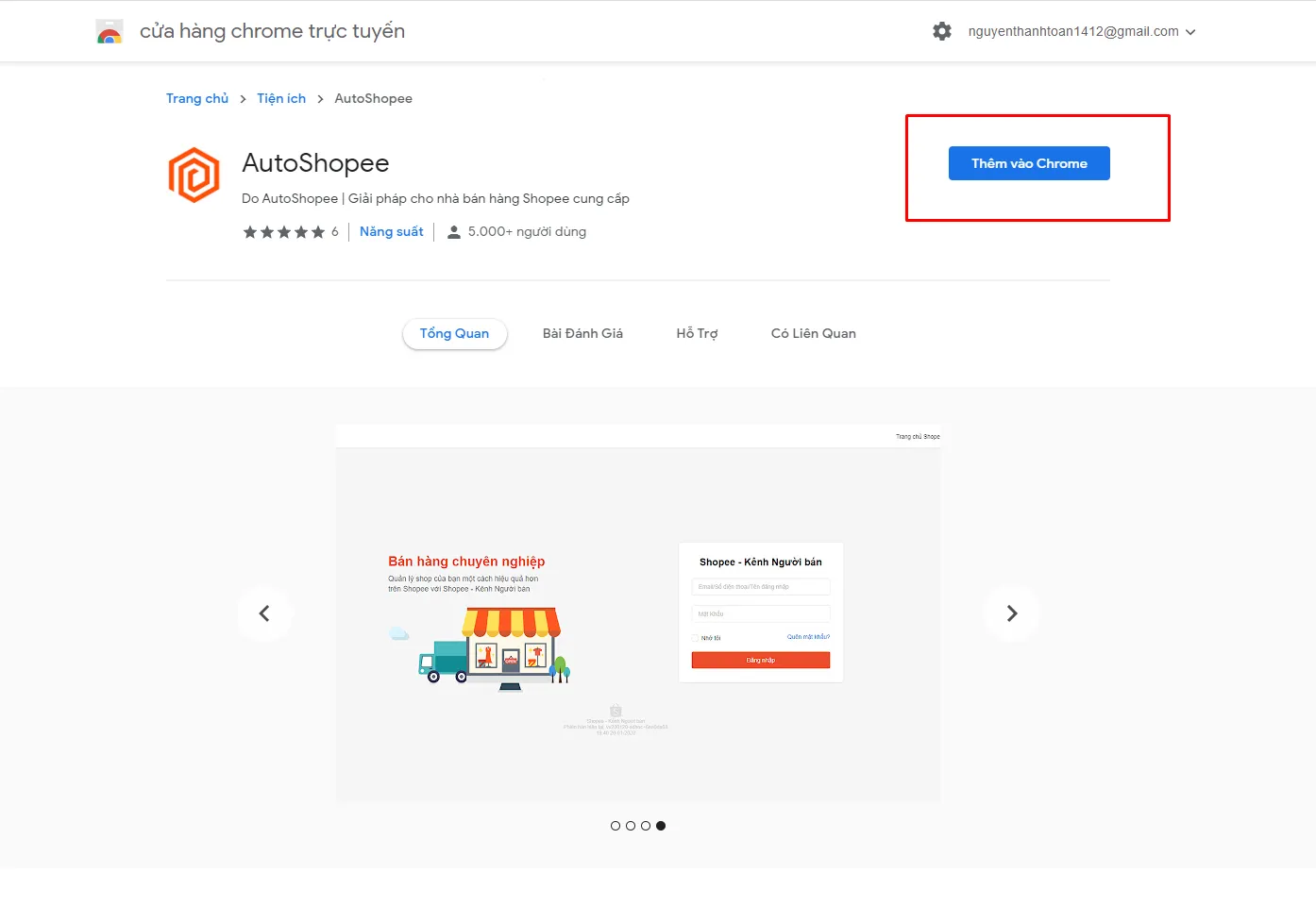
Task: Open the Có Liên Quan tab
Action: (814, 333)
